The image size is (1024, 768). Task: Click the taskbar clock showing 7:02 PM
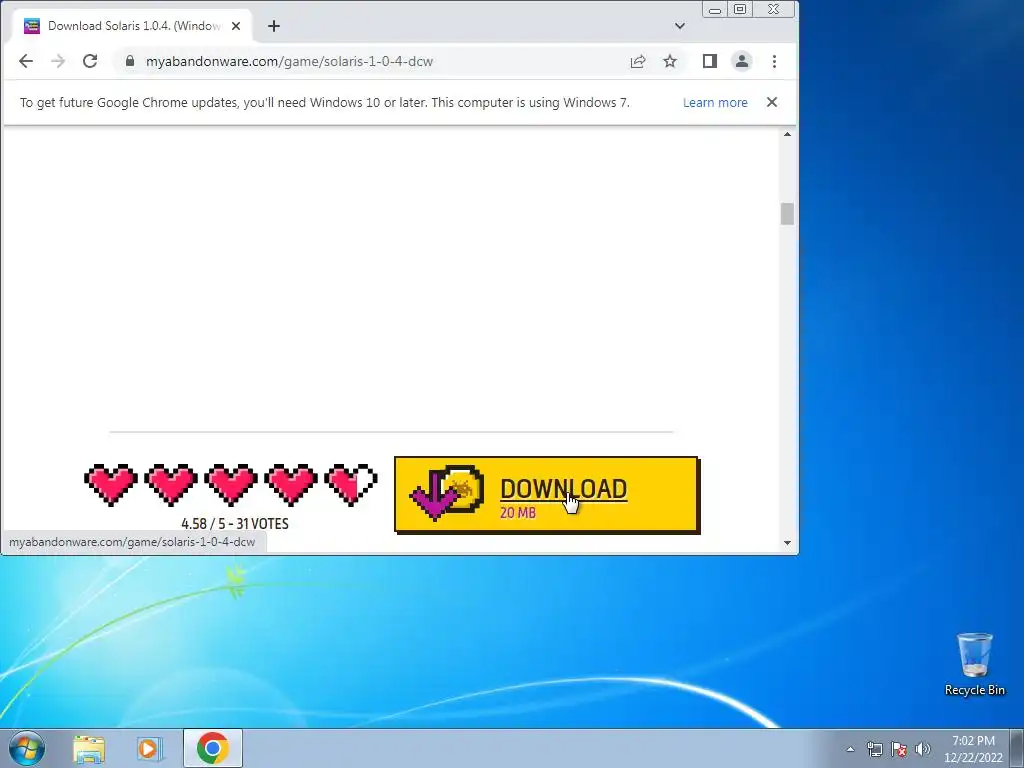point(973,749)
